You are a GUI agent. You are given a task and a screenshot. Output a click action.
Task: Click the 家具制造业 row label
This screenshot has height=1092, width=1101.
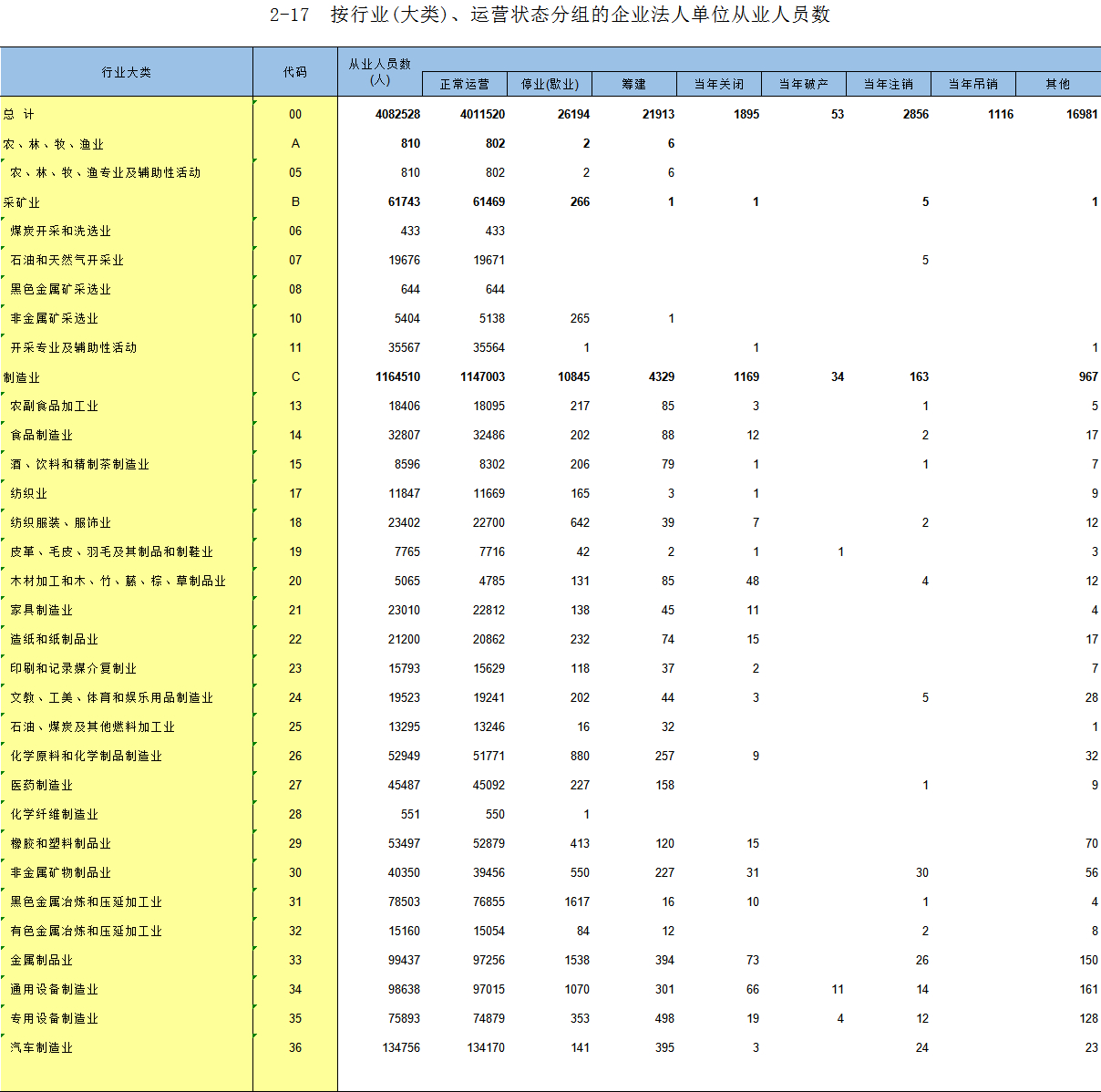click(x=41, y=610)
